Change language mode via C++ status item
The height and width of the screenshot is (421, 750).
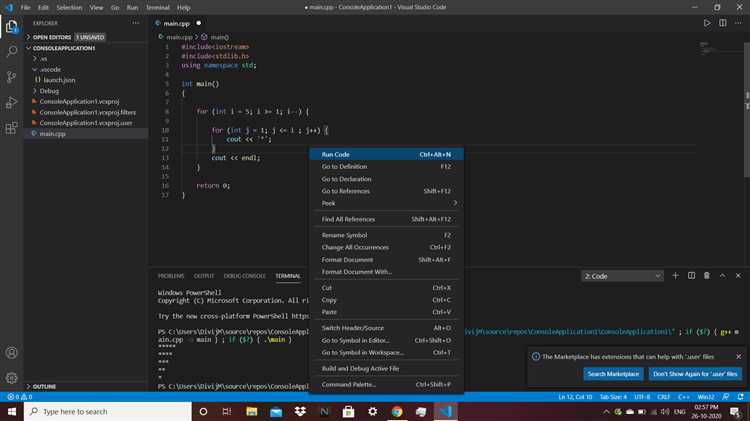point(684,397)
